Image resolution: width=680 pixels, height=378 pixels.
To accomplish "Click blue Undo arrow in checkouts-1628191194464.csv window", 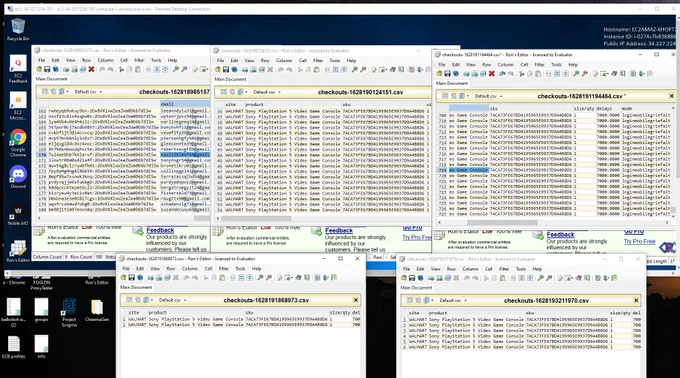I will (502, 74).
